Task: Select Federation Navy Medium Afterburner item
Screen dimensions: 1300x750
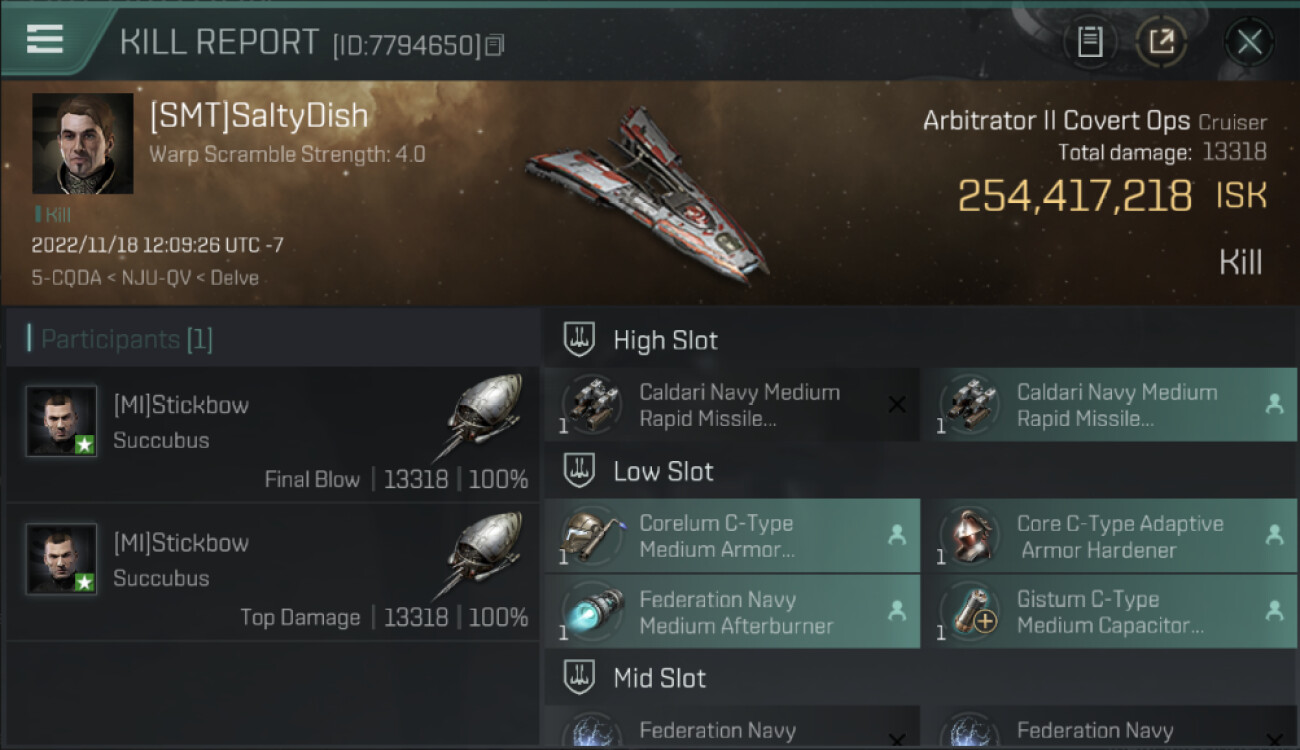Action: click(732, 612)
